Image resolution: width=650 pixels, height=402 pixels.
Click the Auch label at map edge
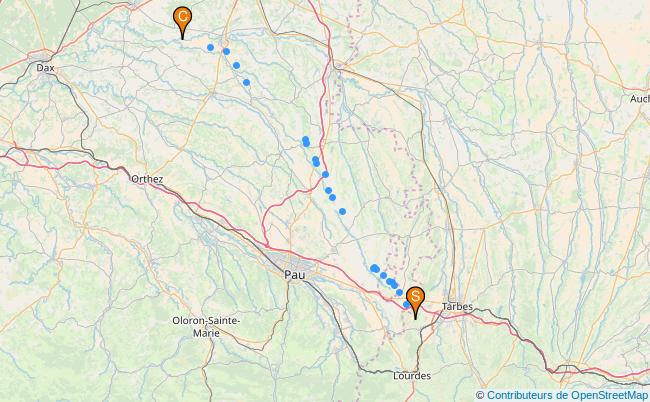coord(640,99)
